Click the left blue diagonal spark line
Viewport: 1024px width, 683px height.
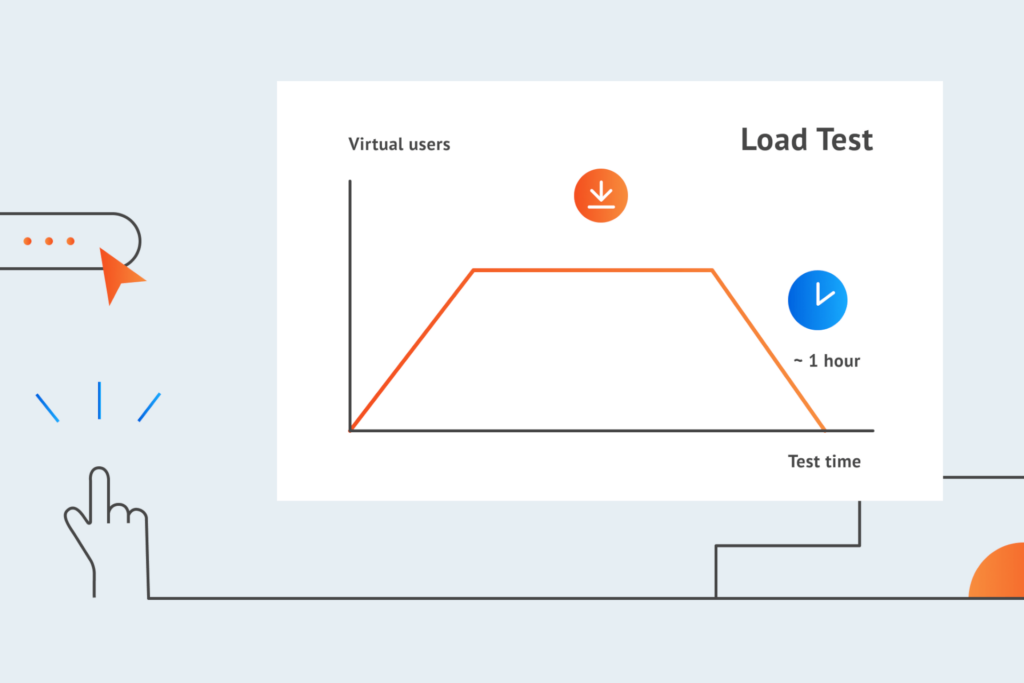pyautogui.click(x=48, y=407)
